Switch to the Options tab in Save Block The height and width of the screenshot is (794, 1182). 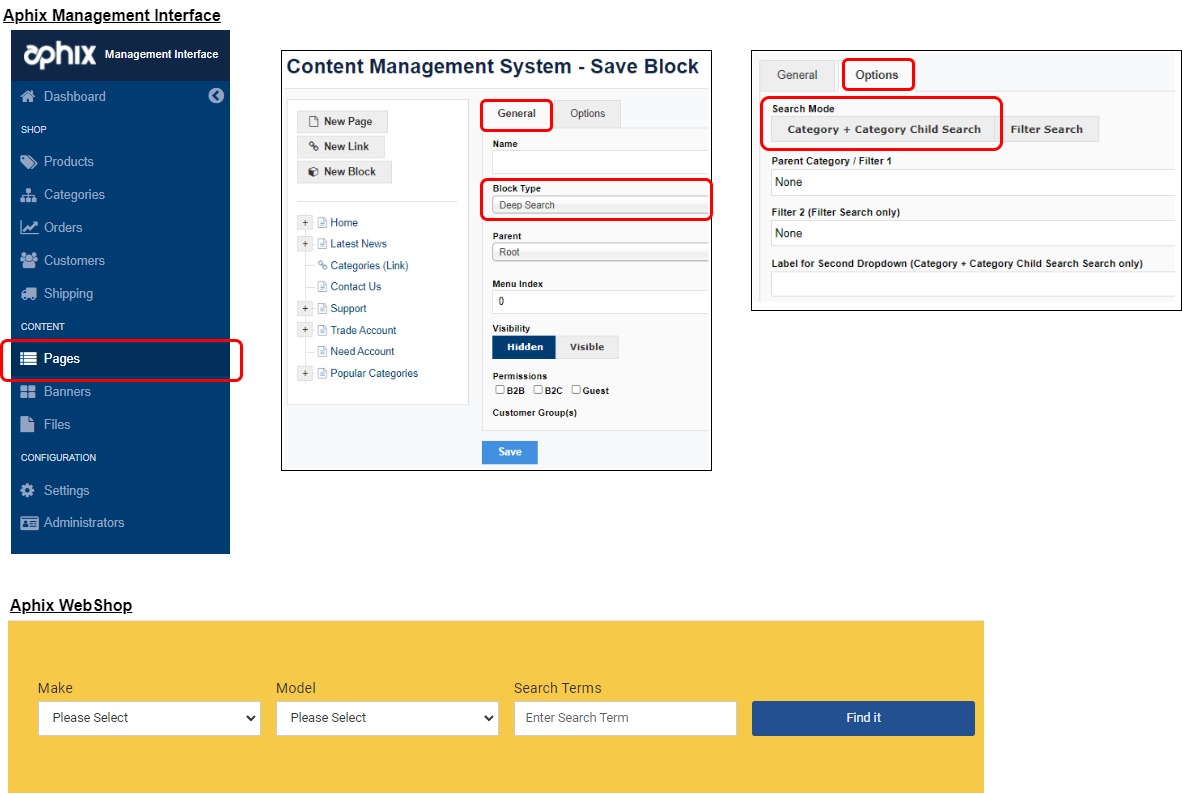point(587,114)
